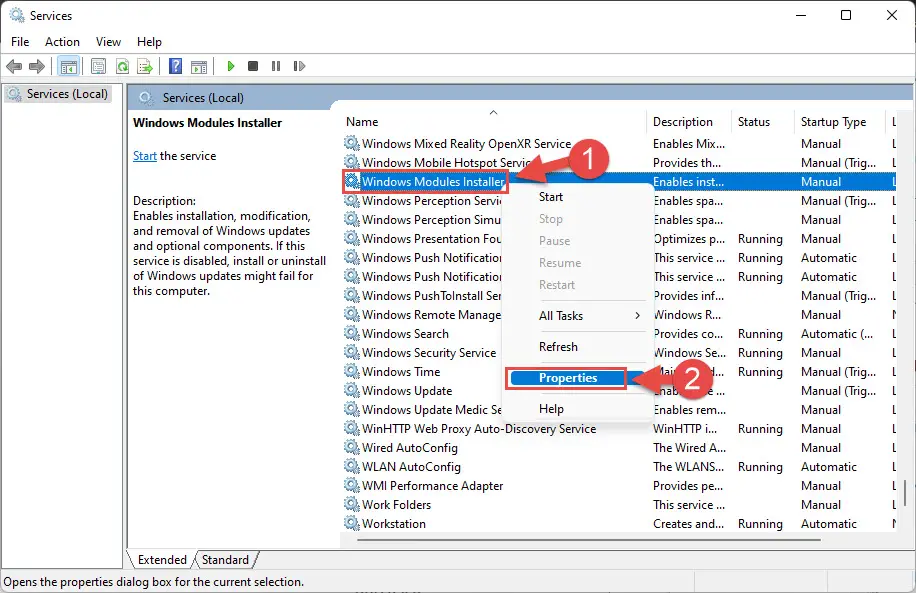The width and height of the screenshot is (916, 593).
Task: Click the blue Help book toolbar icon
Action: [175, 66]
